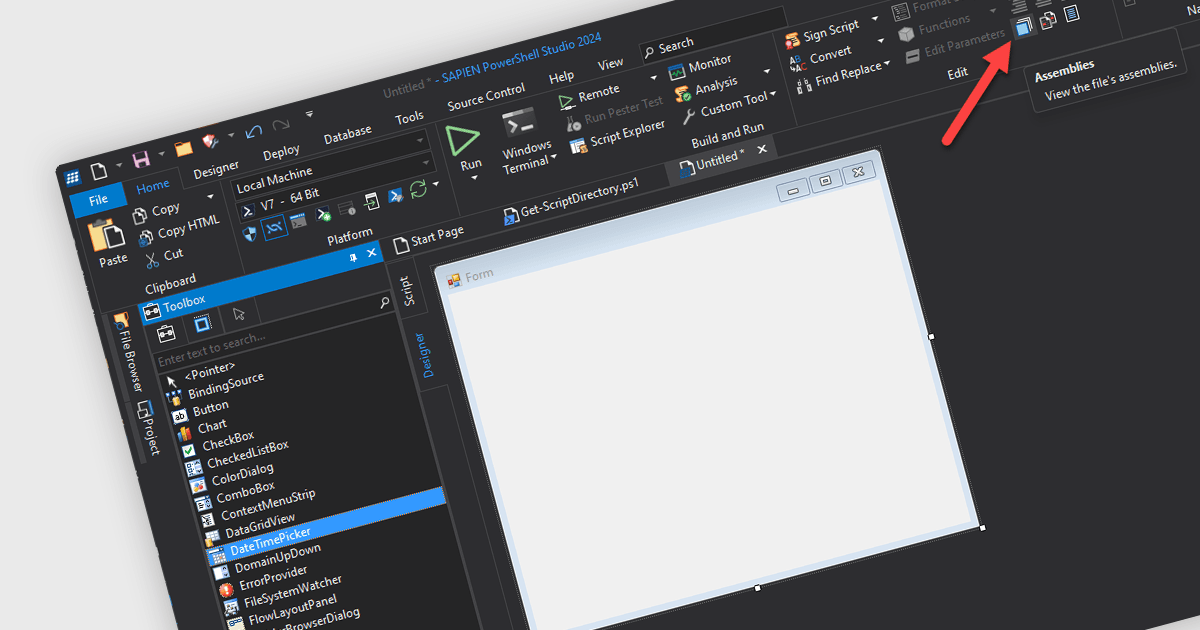The height and width of the screenshot is (630, 1200).
Task: Select DateTimePicker in the Toolbox list
Action: [x=326, y=524]
